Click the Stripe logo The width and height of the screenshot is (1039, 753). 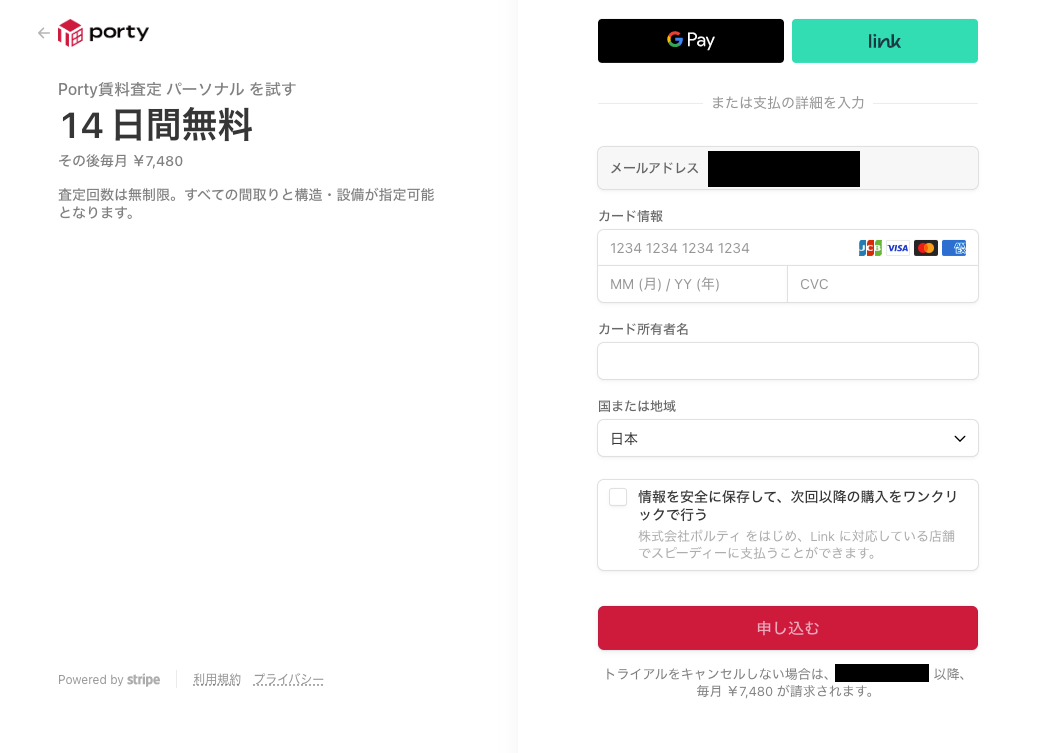tap(143, 680)
